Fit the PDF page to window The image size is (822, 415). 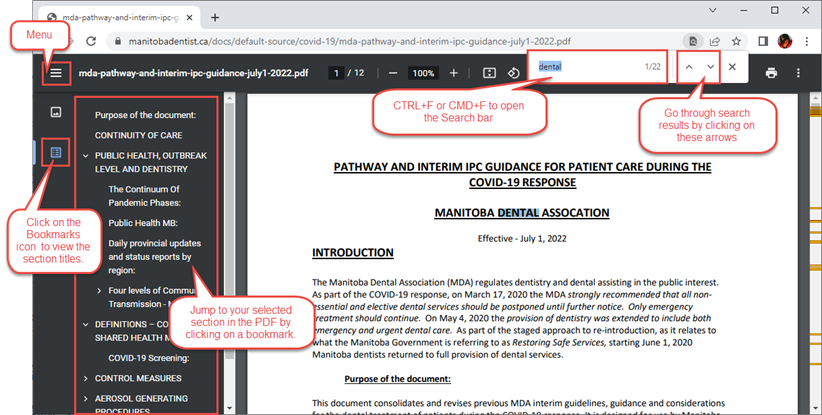click(x=489, y=73)
